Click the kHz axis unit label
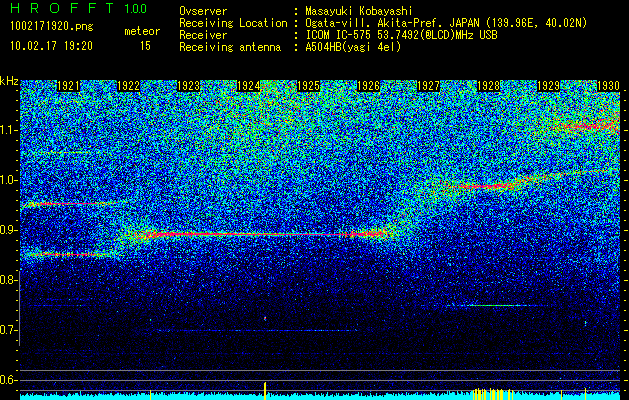 (9, 81)
